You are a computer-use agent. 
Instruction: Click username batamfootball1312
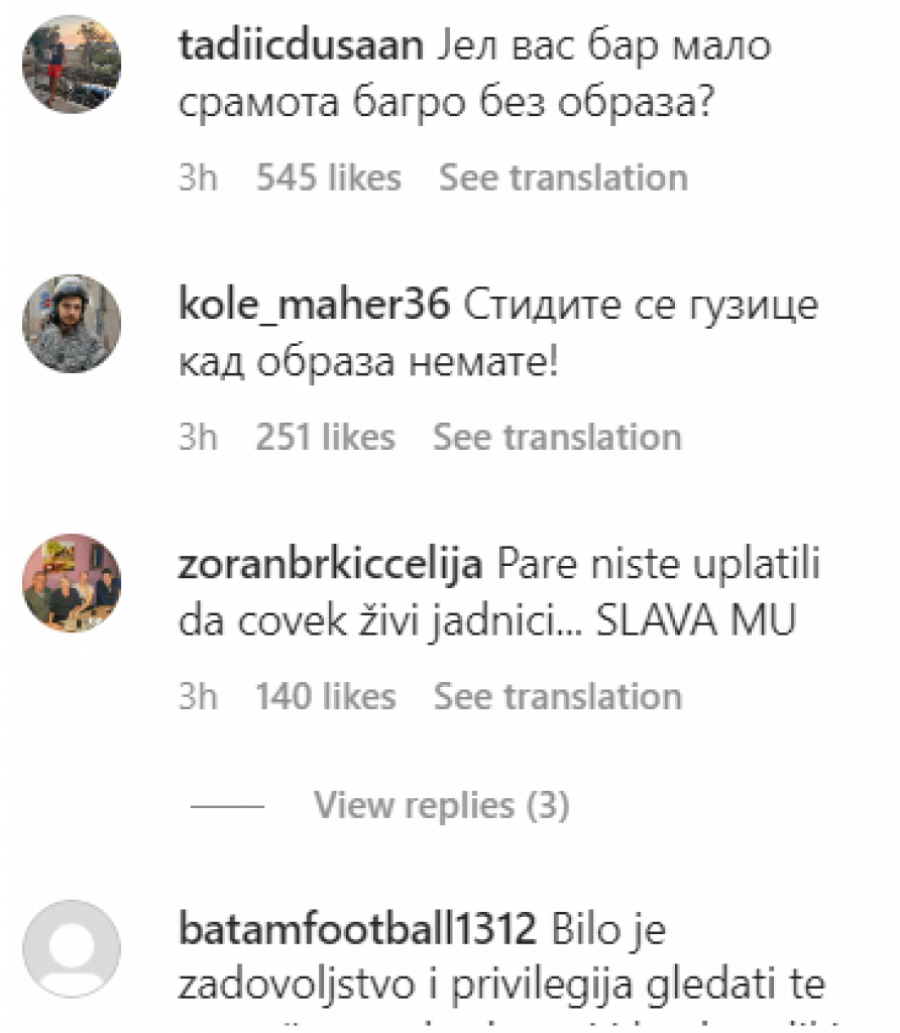point(357,930)
